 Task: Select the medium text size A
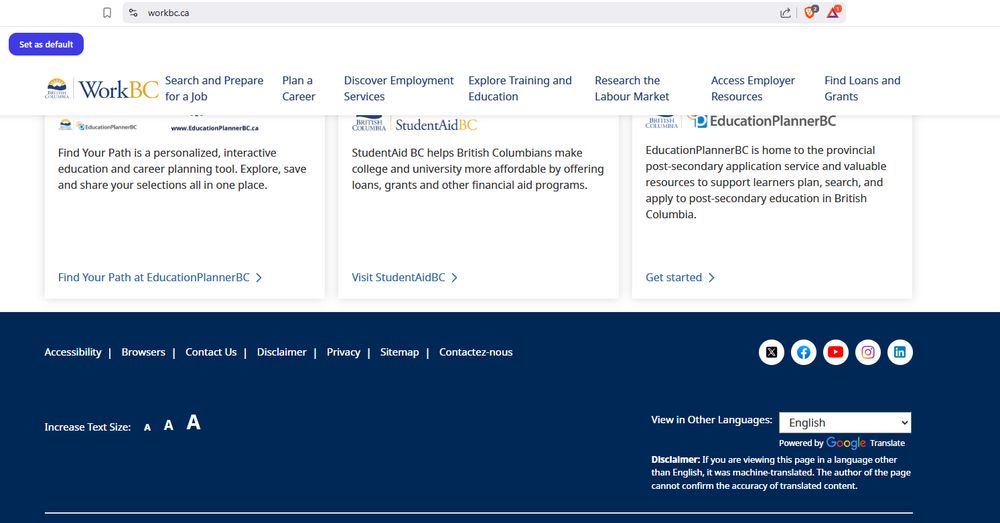(x=168, y=425)
